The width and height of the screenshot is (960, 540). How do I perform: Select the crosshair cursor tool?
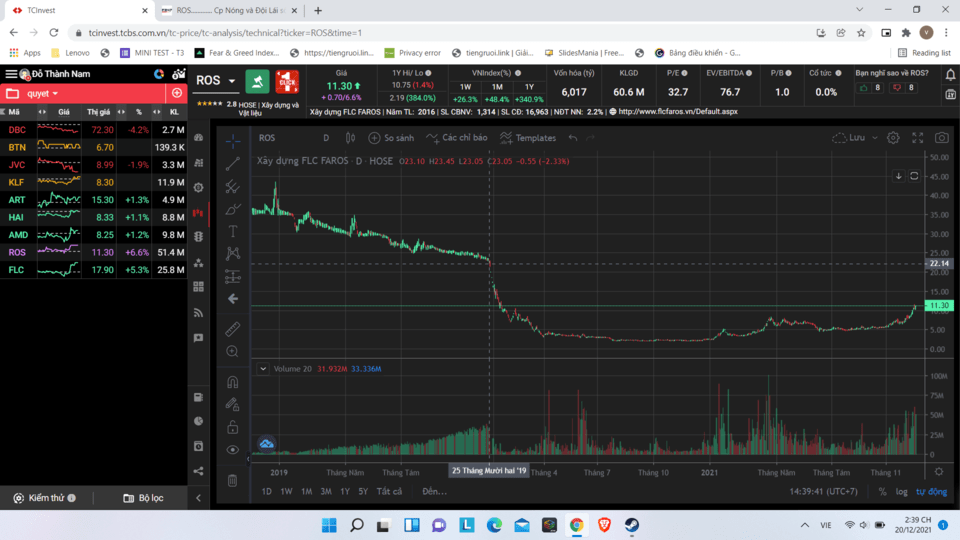pyautogui.click(x=233, y=141)
